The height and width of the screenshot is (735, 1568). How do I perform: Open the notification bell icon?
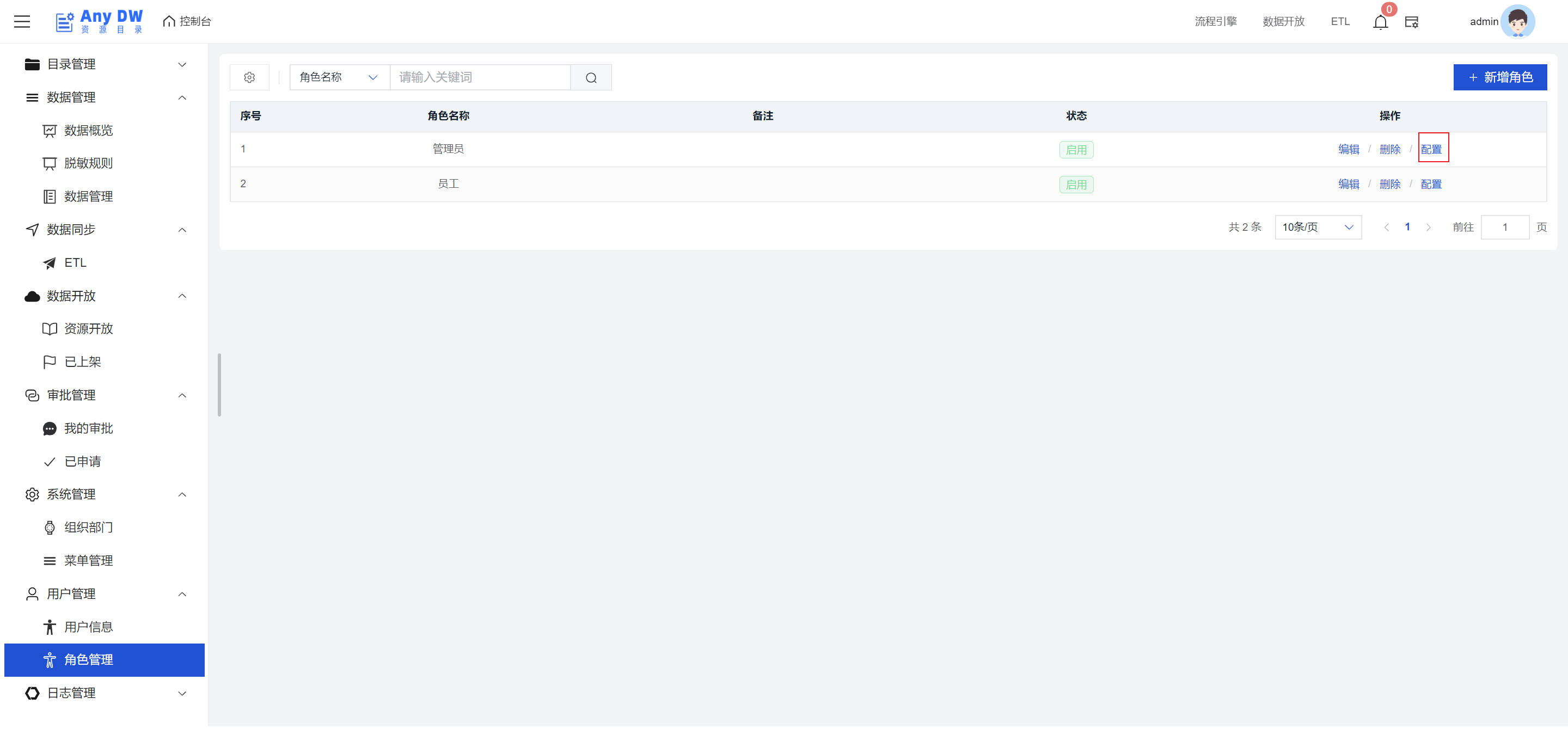(x=1380, y=22)
